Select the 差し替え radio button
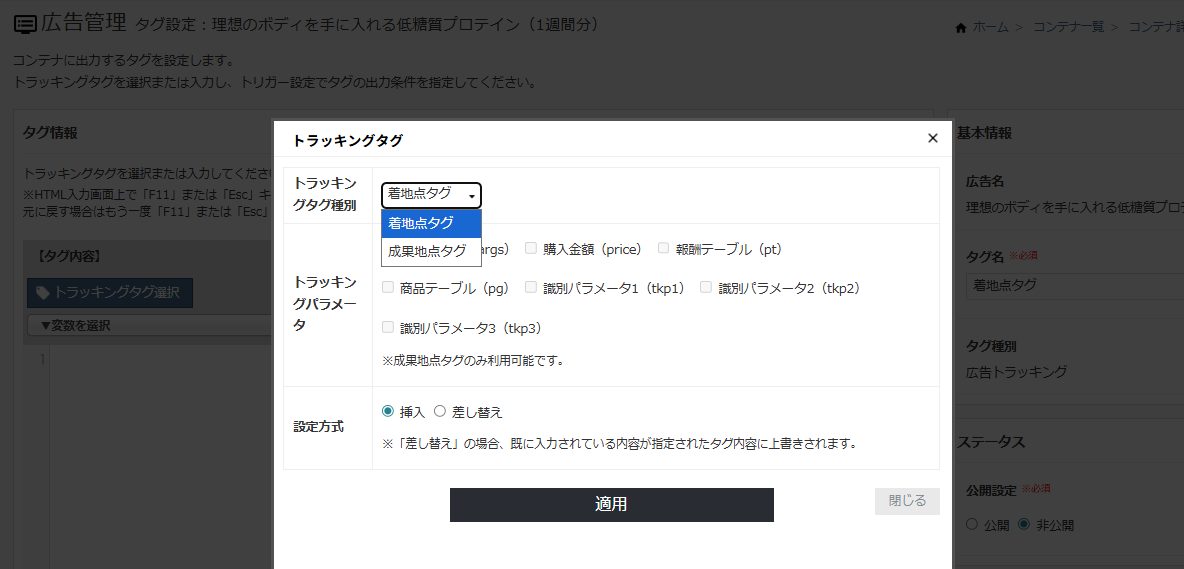This screenshot has width=1184, height=569. pos(439,411)
